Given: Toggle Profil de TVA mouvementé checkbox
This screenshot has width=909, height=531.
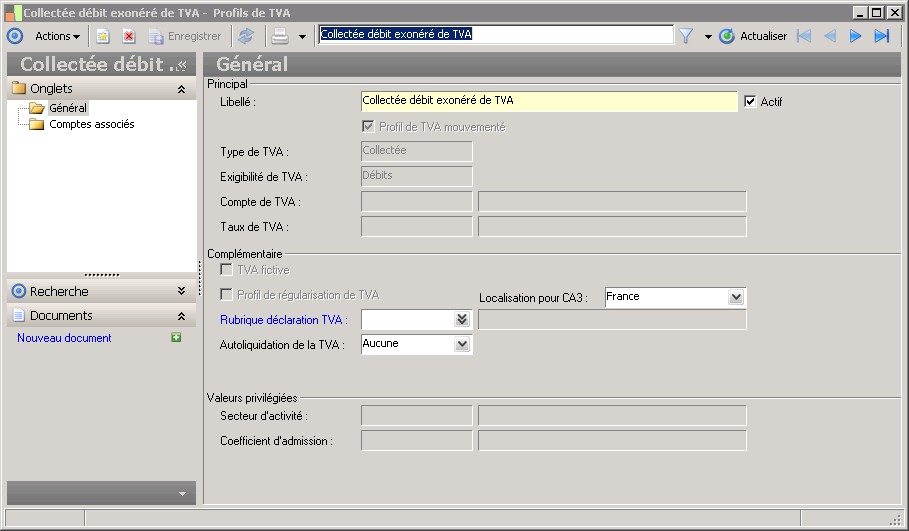Looking at the screenshot, I should coord(368,126).
